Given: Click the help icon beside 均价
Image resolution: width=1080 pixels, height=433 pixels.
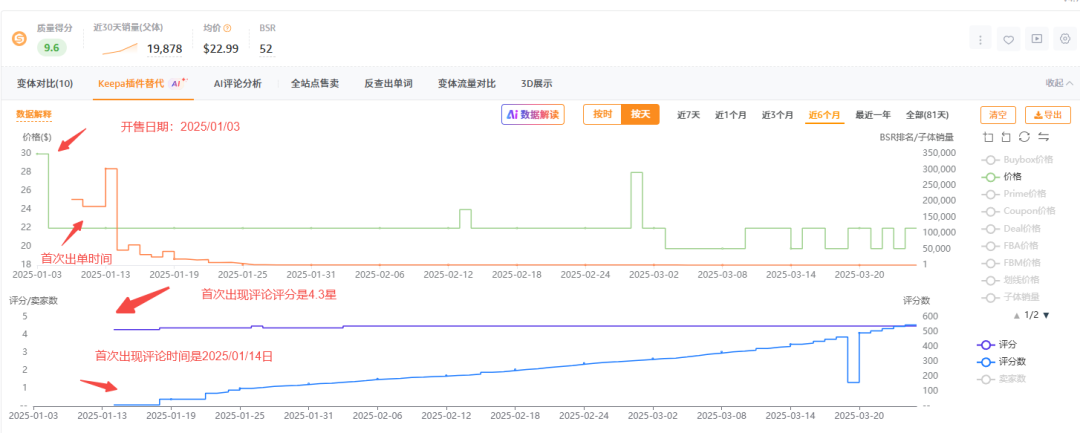Looking at the screenshot, I should pyautogui.click(x=227, y=29).
